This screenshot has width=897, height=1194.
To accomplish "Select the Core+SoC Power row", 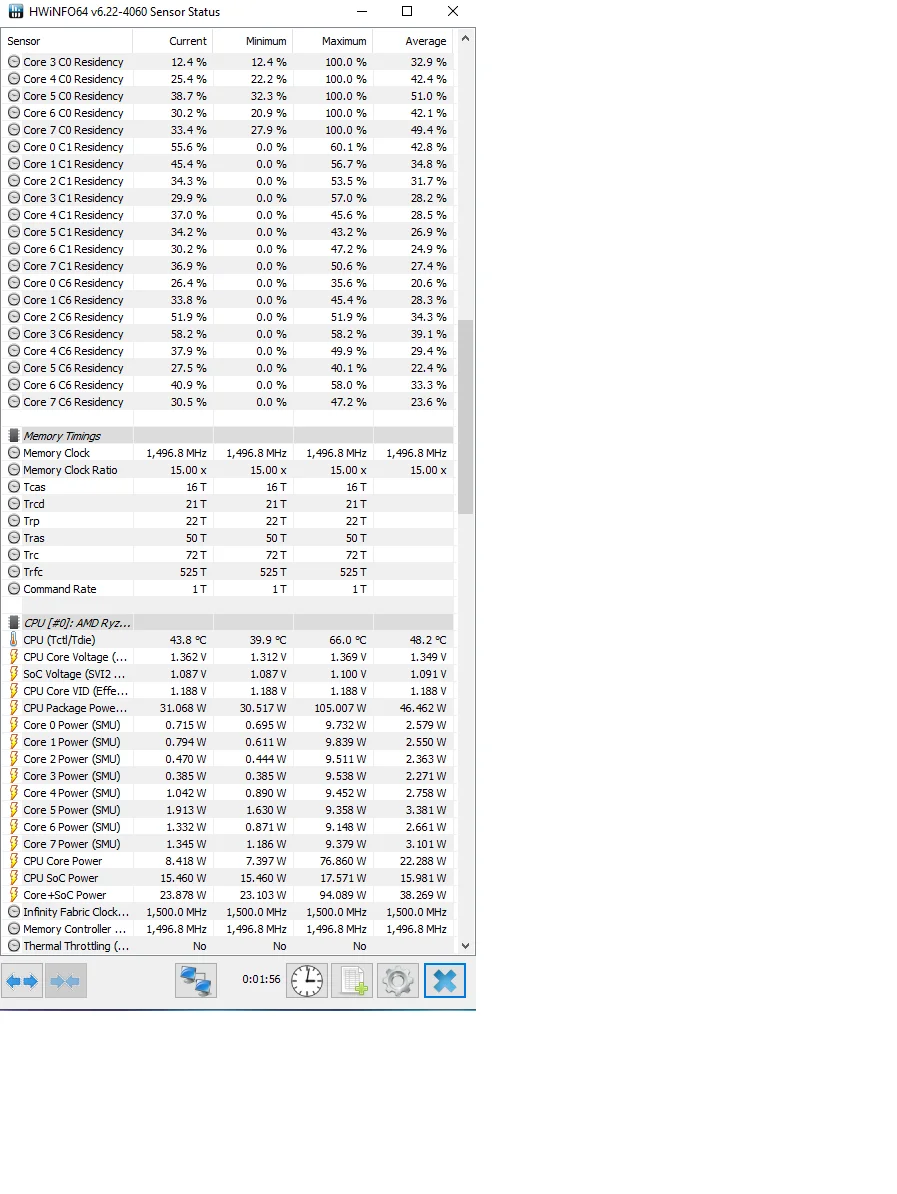I will [228, 895].
